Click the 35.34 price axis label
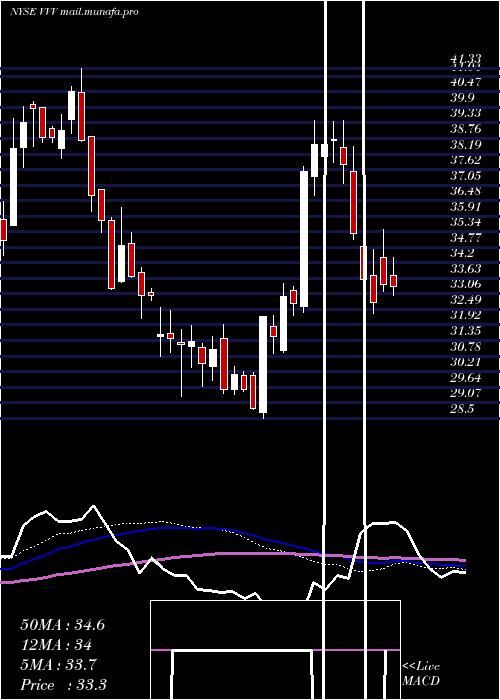Image resolution: width=500 pixels, height=700 pixels. [465, 222]
